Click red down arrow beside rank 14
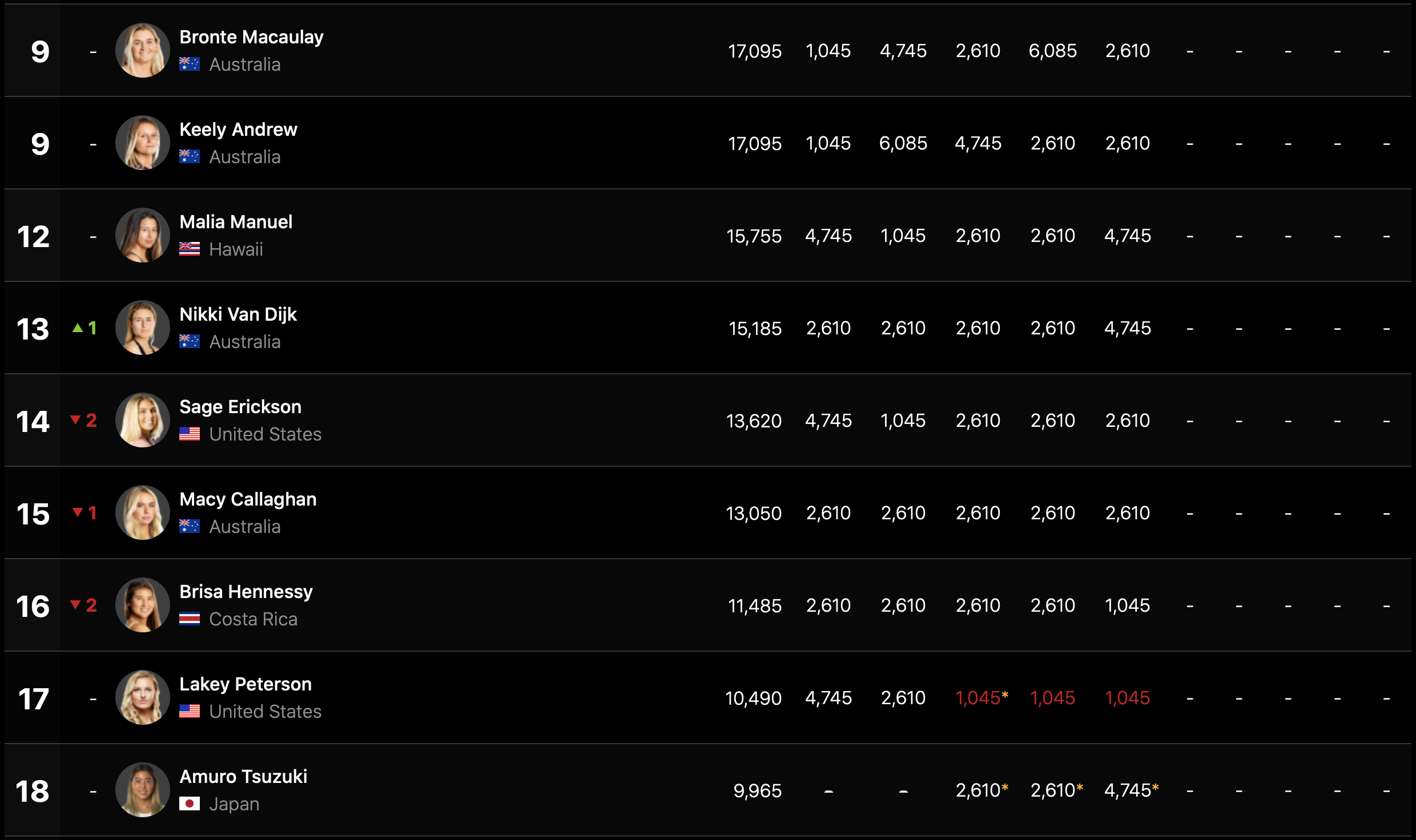The image size is (1416, 840). pos(75,421)
